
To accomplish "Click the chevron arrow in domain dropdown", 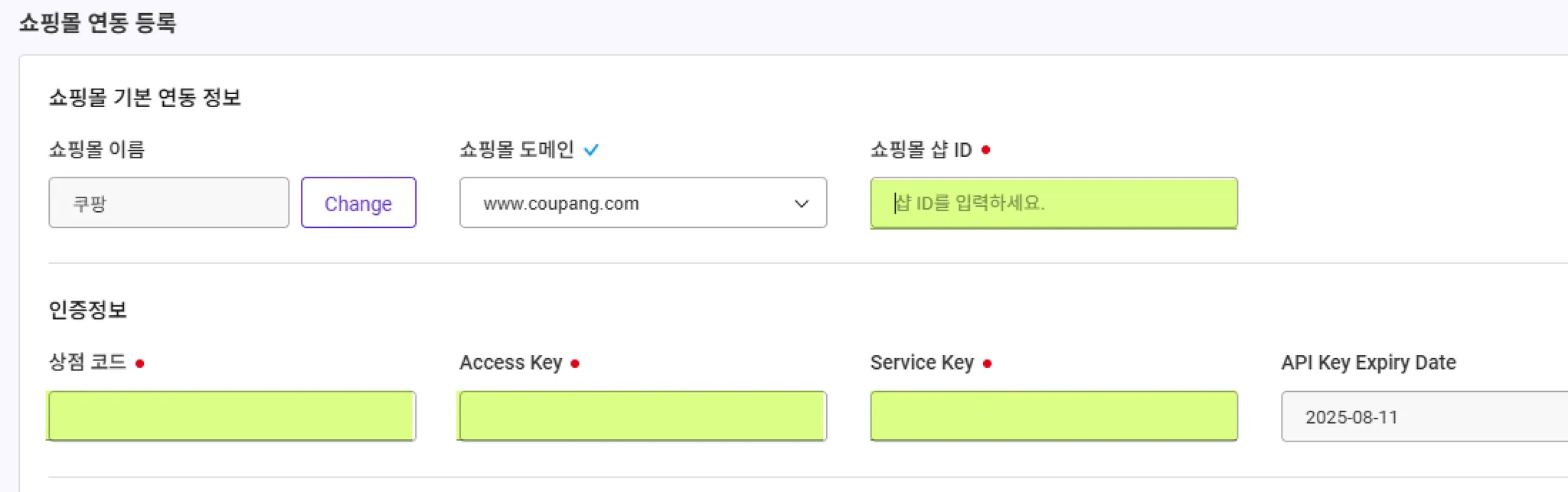I will point(801,204).
